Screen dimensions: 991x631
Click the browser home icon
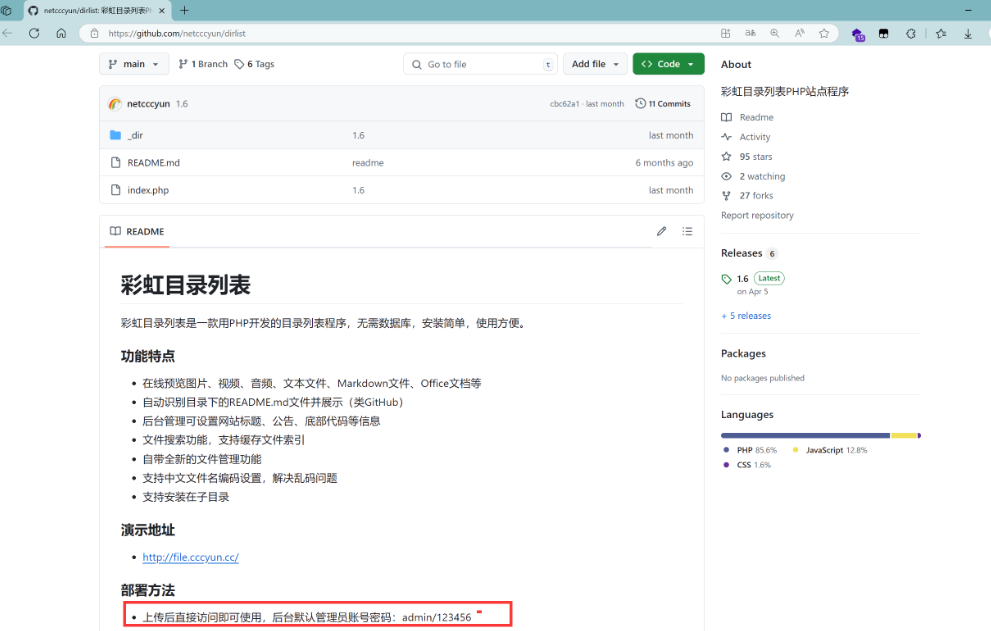[61, 33]
